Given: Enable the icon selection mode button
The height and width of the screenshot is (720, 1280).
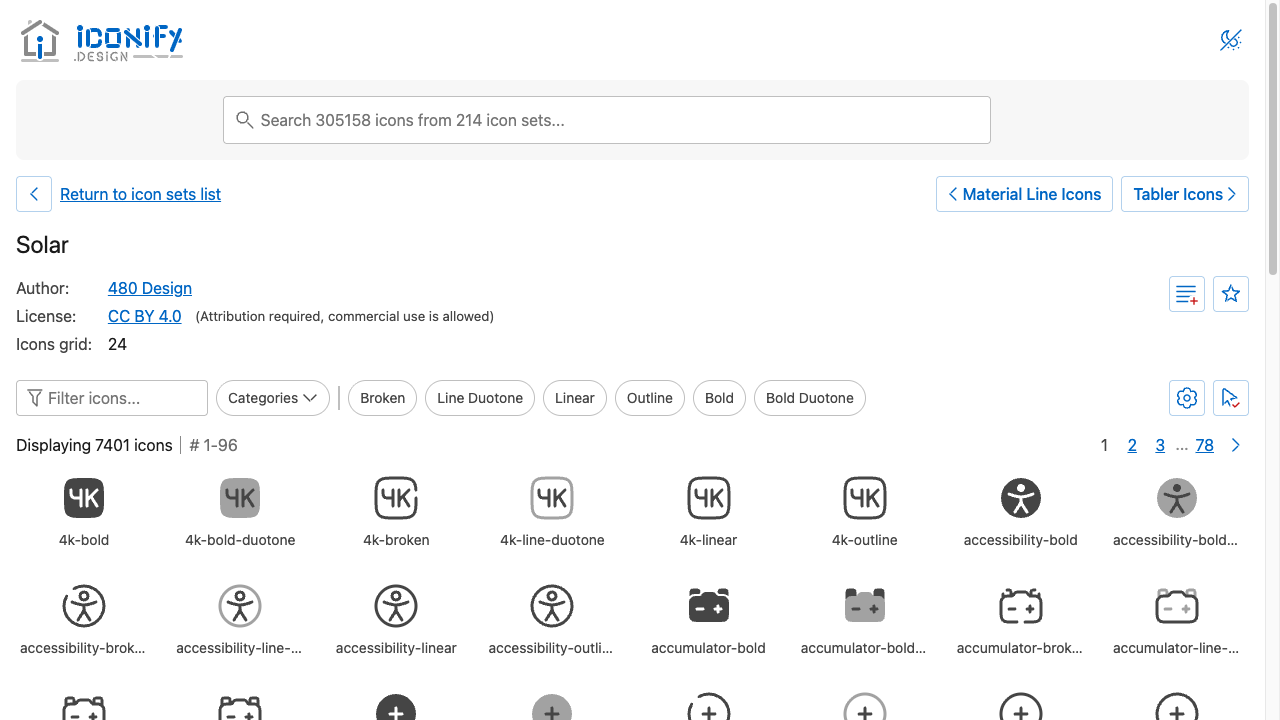Looking at the screenshot, I should 1231,398.
